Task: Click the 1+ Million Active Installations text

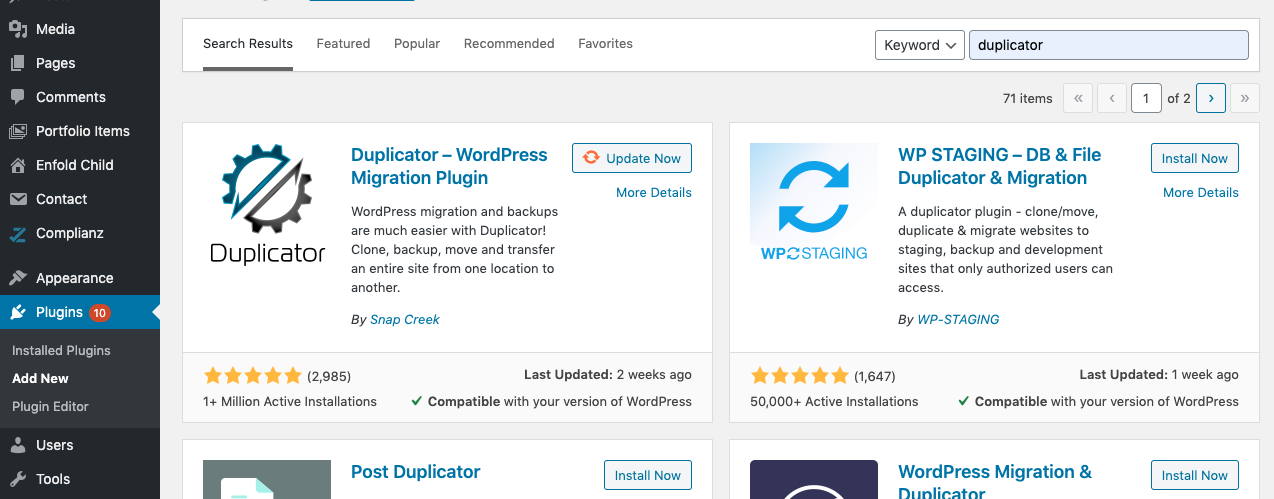Action: tap(290, 401)
